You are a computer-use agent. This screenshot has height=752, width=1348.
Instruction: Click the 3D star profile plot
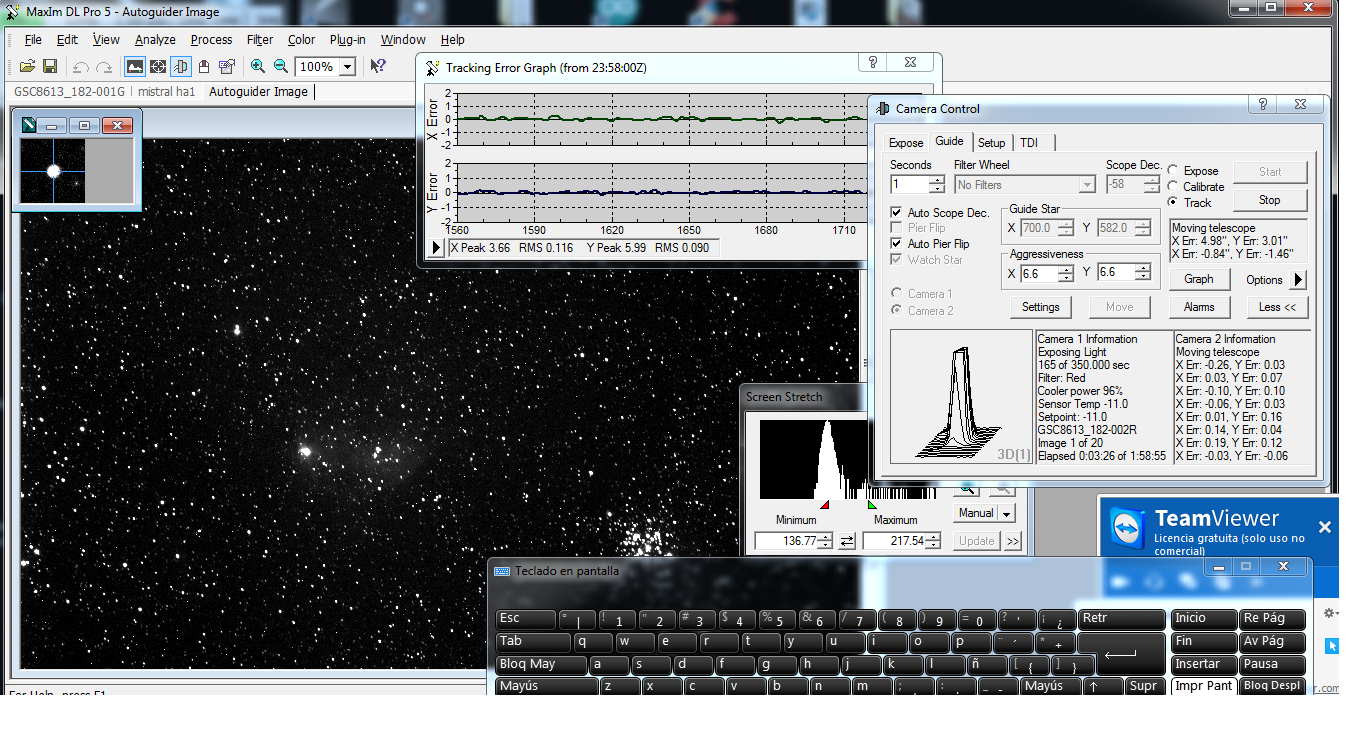(x=961, y=397)
